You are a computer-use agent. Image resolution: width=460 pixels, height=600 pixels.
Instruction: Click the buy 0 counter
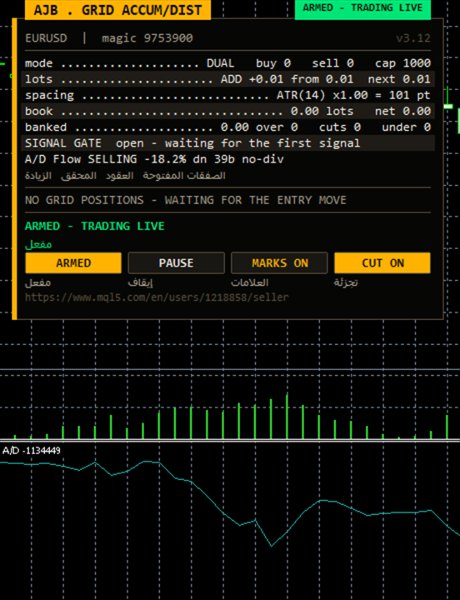pos(273,63)
